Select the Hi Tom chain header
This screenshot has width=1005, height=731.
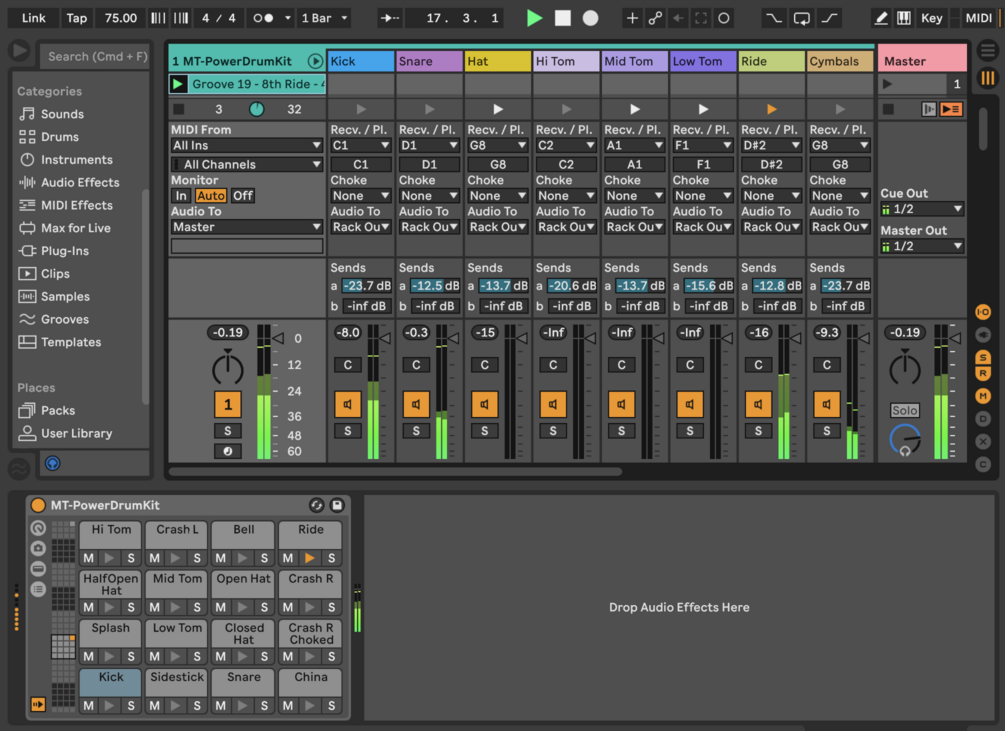(x=566, y=61)
